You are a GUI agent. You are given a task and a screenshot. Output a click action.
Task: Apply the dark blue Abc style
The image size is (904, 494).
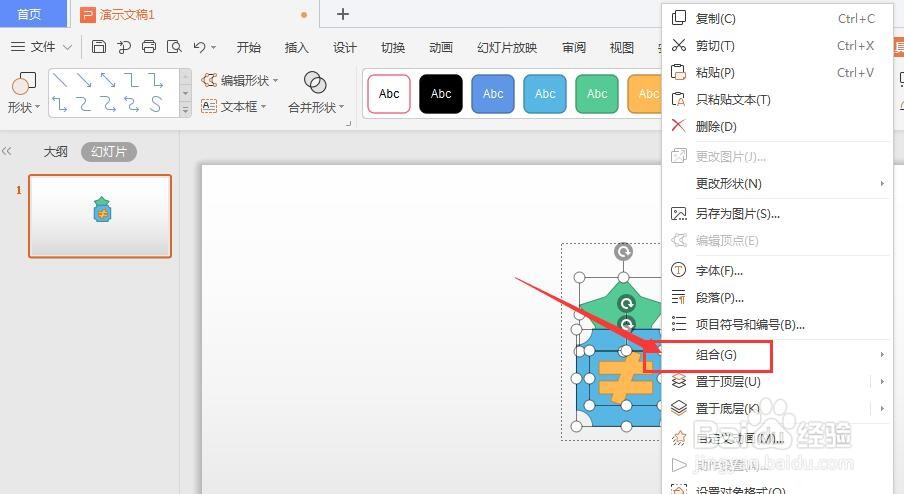(x=493, y=93)
